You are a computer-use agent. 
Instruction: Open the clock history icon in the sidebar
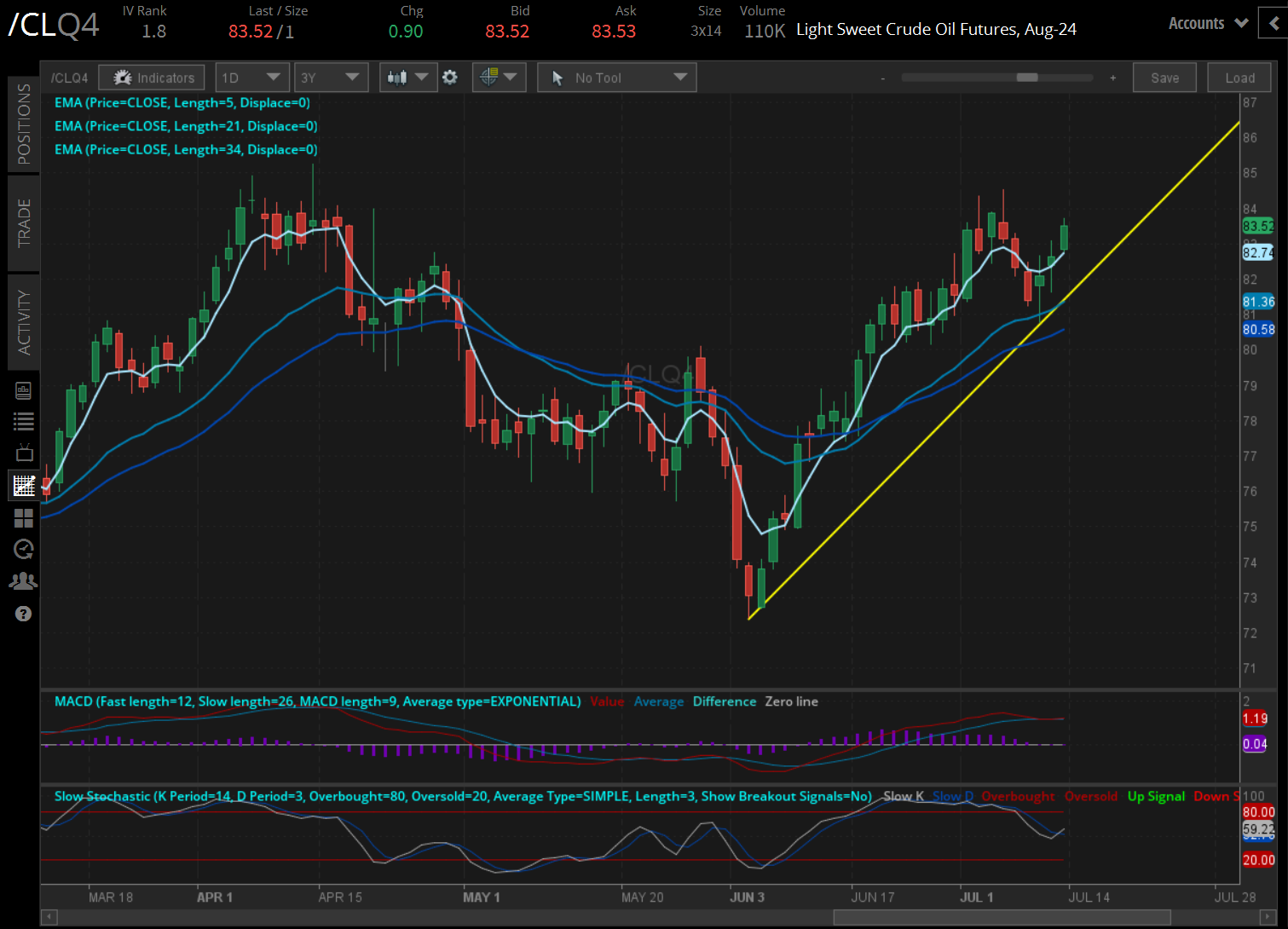tap(23, 550)
